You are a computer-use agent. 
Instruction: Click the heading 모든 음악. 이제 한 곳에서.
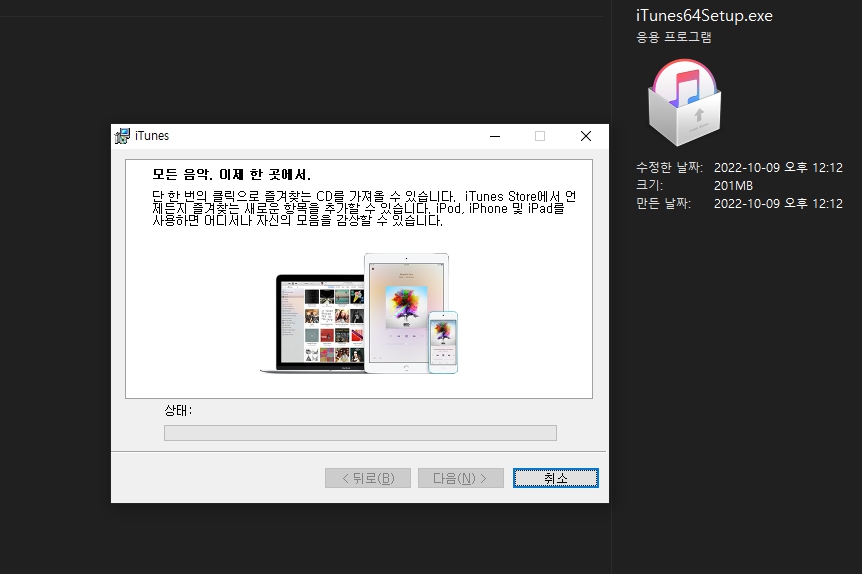231,175
